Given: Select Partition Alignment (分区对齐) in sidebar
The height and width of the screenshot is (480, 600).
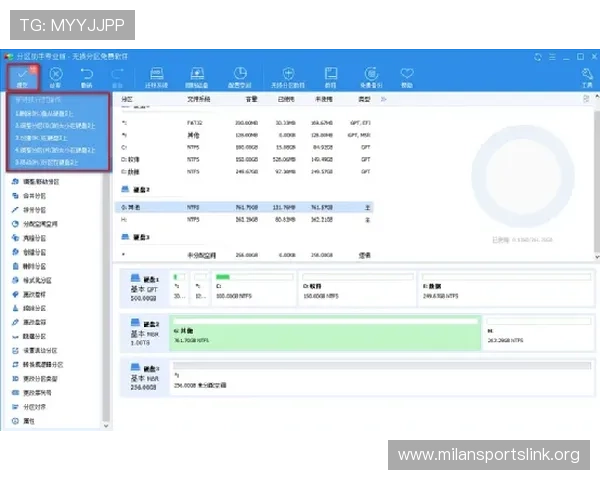Looking at the screenshot, I should pos(29,407).
